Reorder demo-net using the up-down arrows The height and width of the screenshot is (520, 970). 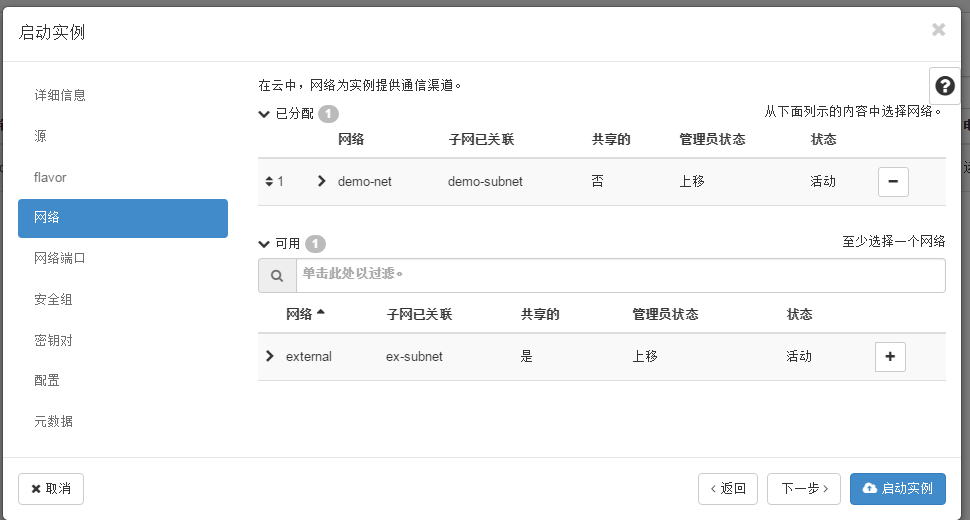(269, 181)
